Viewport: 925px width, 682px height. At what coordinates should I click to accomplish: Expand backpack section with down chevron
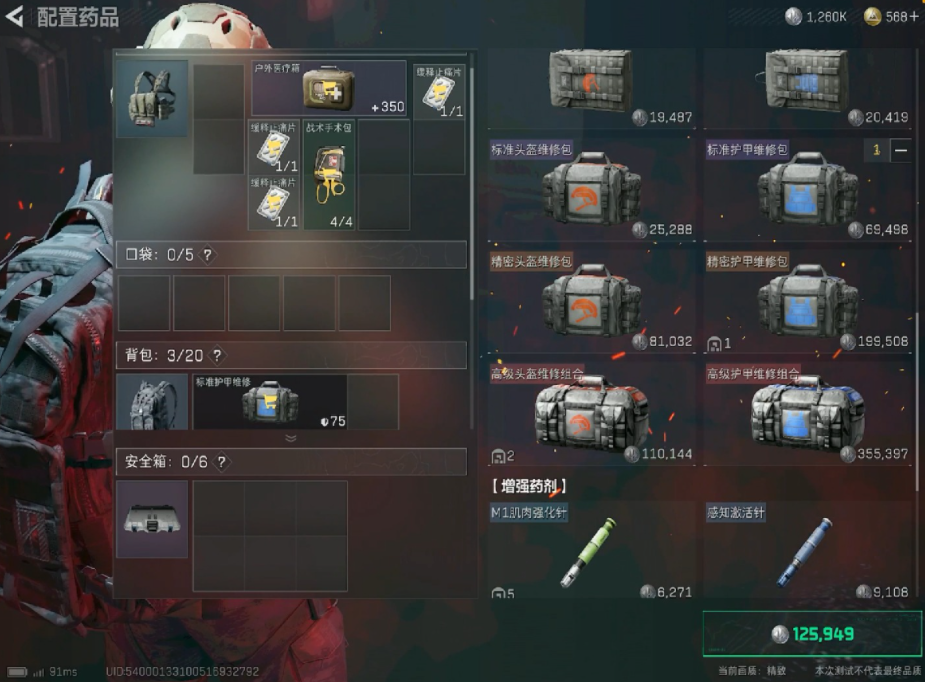pos(291,438)
